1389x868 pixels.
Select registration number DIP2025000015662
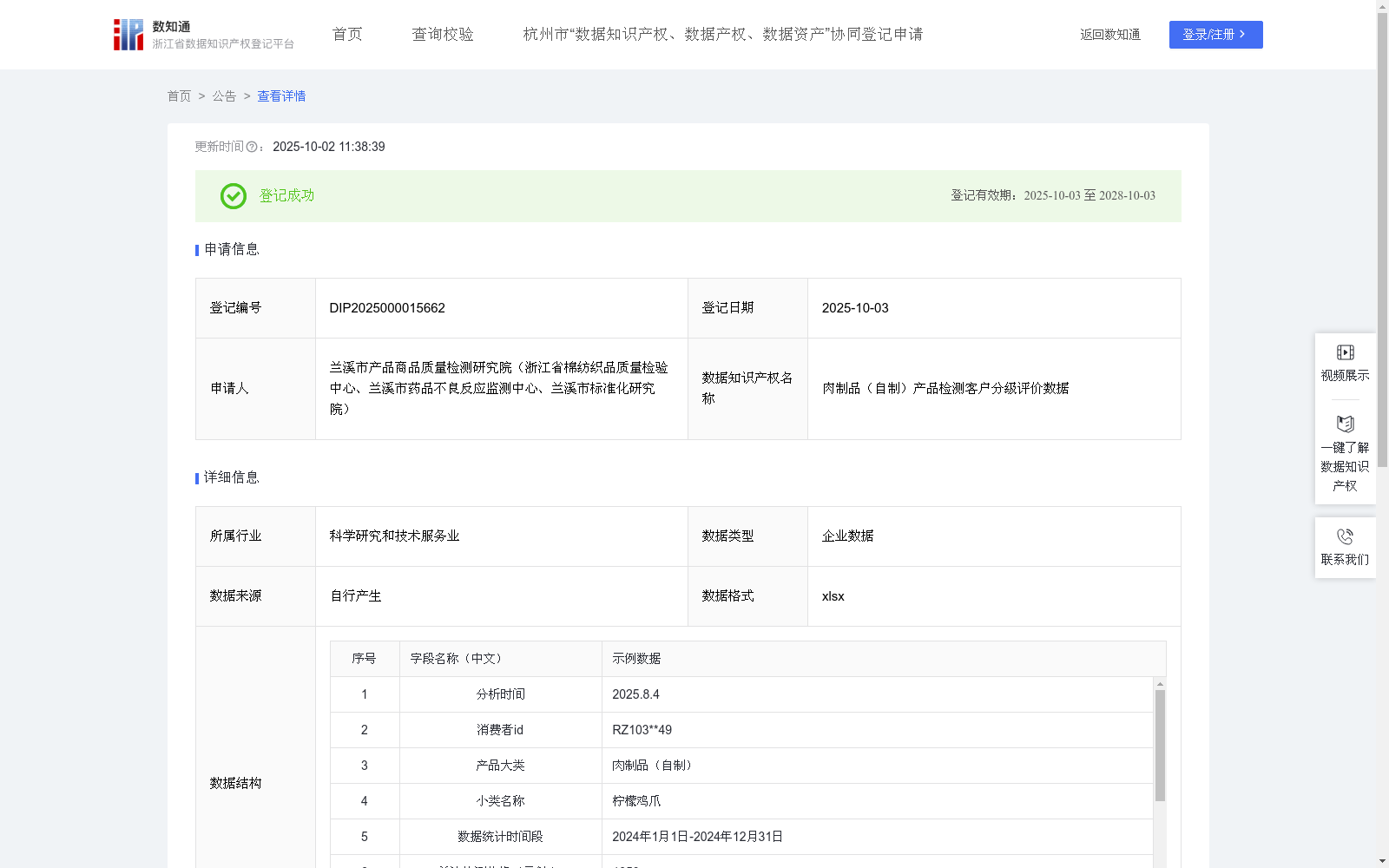pos(387,308)
